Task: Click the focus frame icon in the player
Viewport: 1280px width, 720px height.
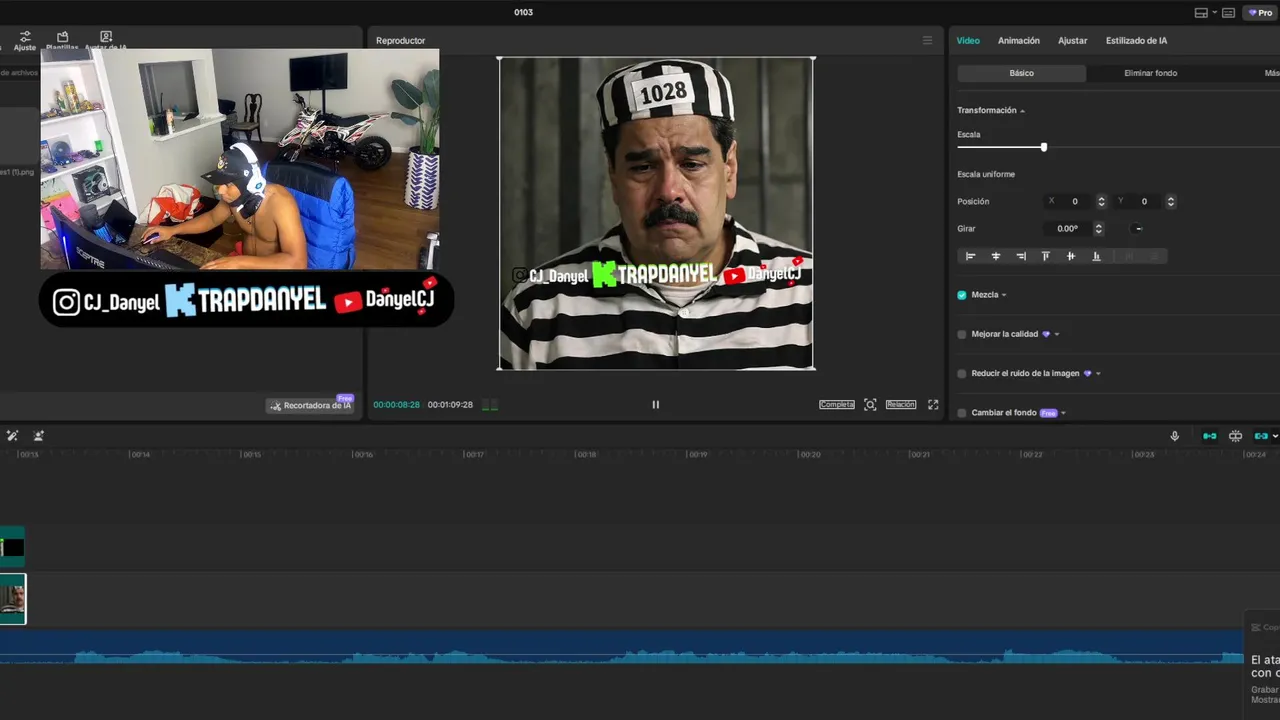Action: coord(870,405)
